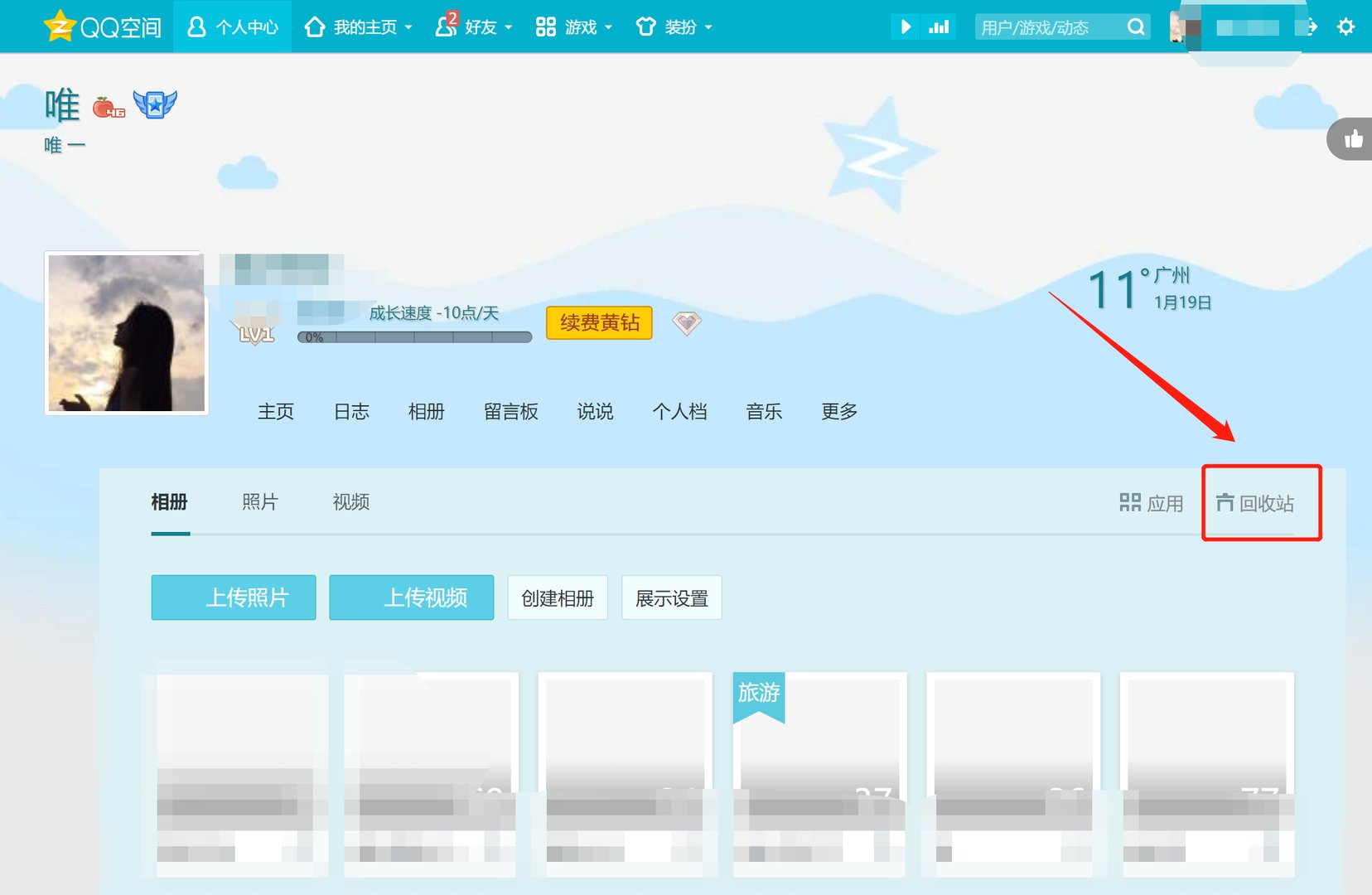1372x895 pixels.
Task: Switch to the 照片 tab
Action: [259, 502]
